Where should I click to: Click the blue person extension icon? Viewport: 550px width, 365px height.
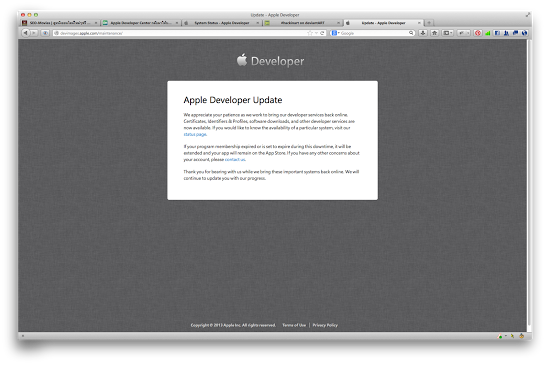click(x=506, y=33)
